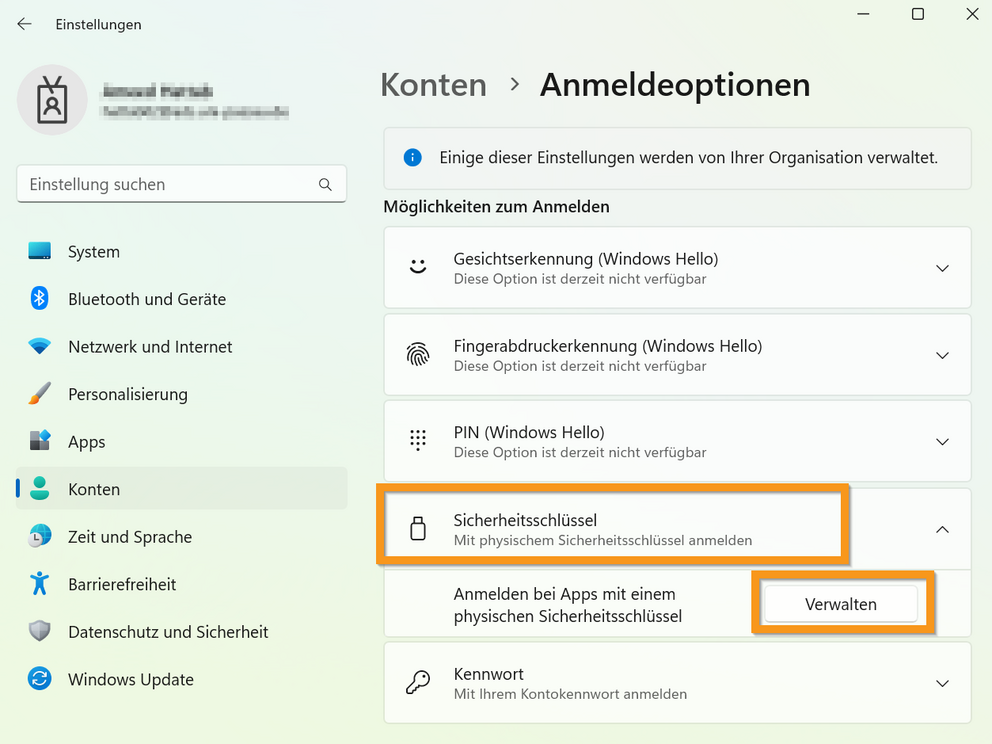Screen dimensions: 992x744
Task: Collapse the Sicherheitsschlüssel section chevron
Action: click(941, 530)
